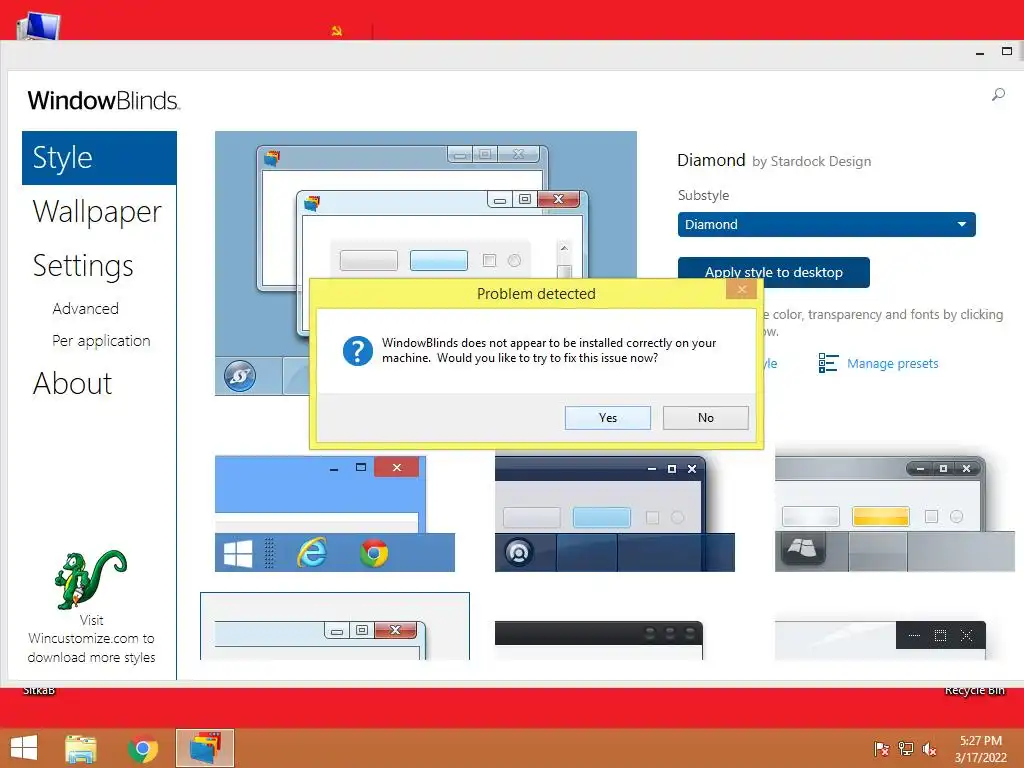Viewport: 1024px width, 768px height.
Task: Launch Google Chrome from taskbar
Action: click(x=143, y=748)
